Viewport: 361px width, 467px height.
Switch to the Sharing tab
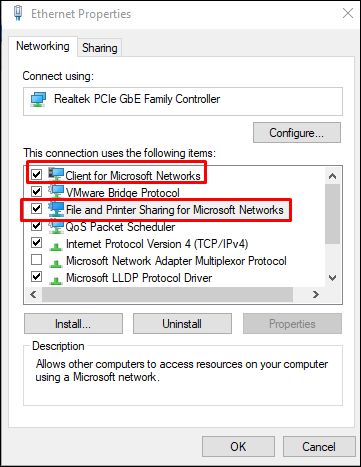click(100, 48)
